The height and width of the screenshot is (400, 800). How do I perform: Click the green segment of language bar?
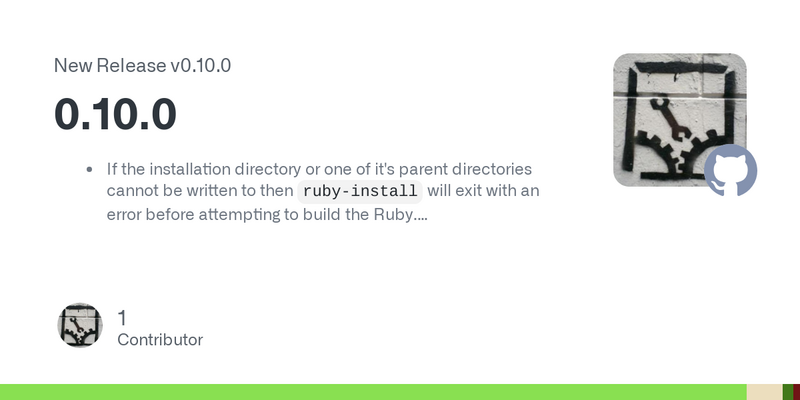[373, 392]
